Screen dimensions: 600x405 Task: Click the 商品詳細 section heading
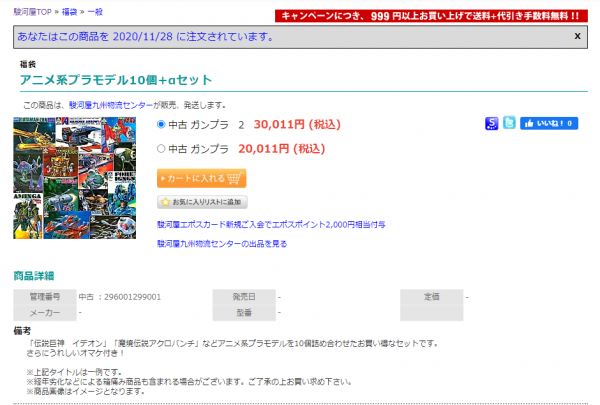(34, 275)
